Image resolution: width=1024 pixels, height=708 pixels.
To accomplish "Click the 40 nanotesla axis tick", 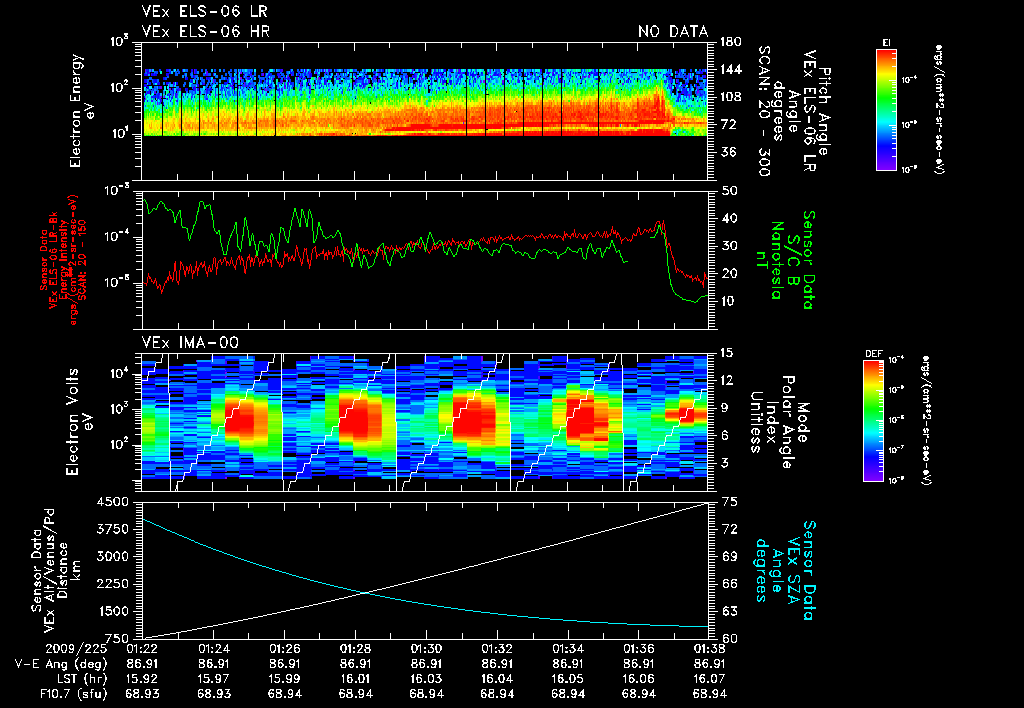I will point(728,218).
